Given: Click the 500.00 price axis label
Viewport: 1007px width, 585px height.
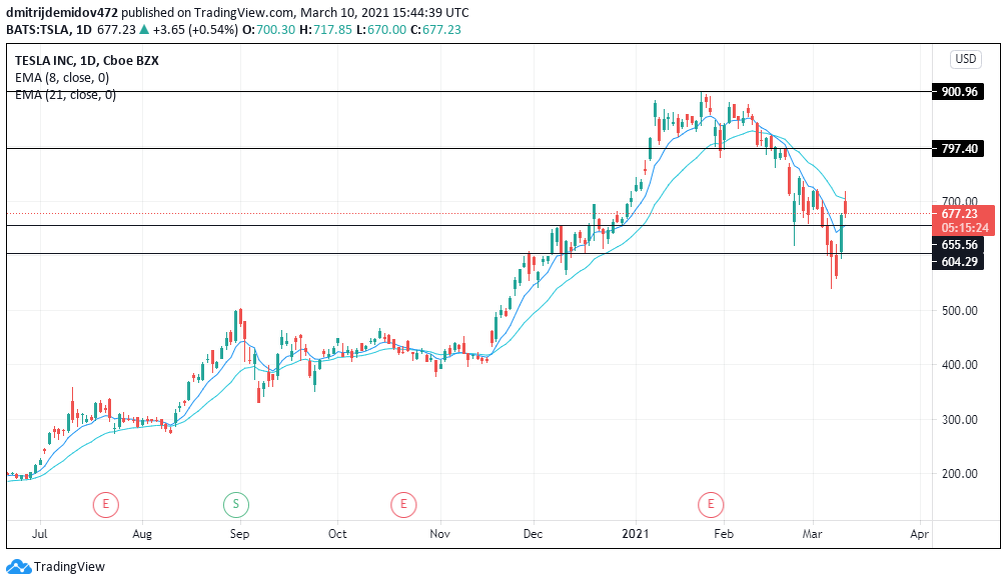Looking at the screenshot, I should [959, 311].
